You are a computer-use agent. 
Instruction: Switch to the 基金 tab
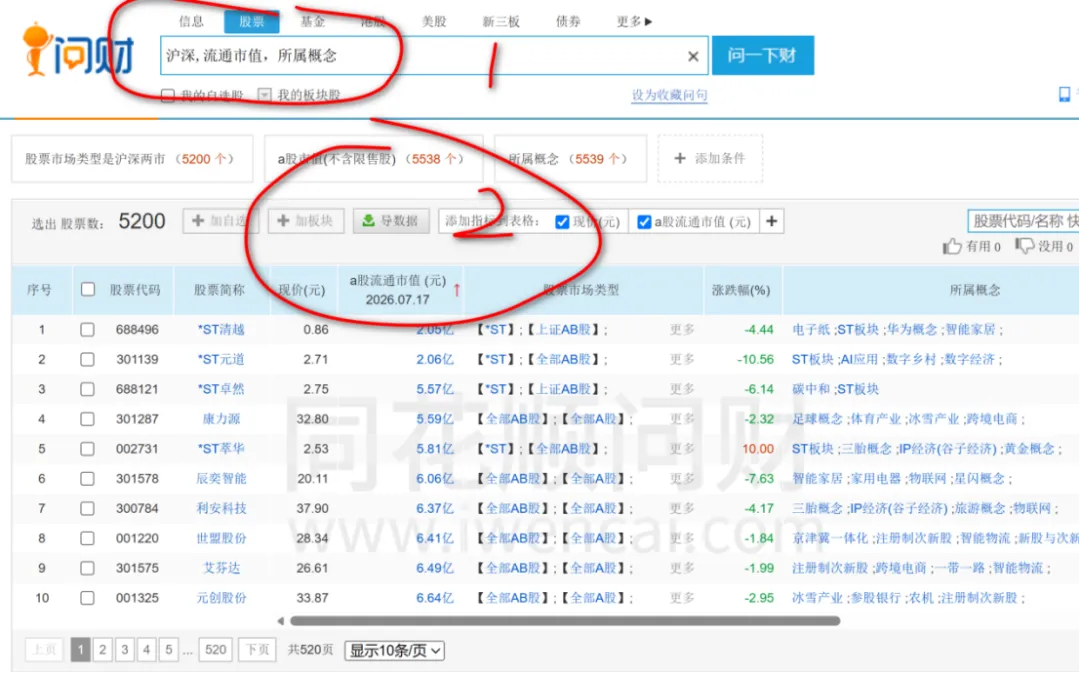coord(312,21)
